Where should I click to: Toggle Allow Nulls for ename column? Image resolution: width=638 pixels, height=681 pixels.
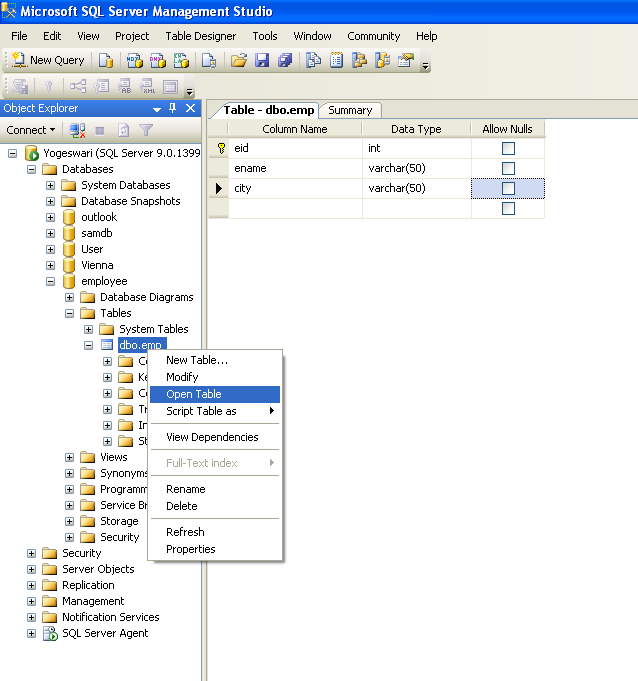click(x=508, y=169)
